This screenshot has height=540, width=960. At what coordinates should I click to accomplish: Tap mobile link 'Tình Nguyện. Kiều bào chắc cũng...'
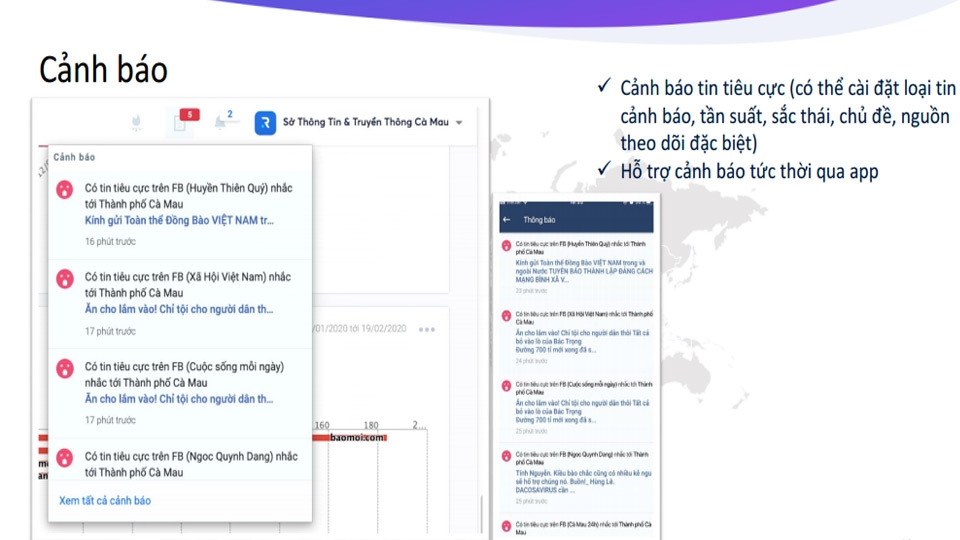tap(583, 482)
